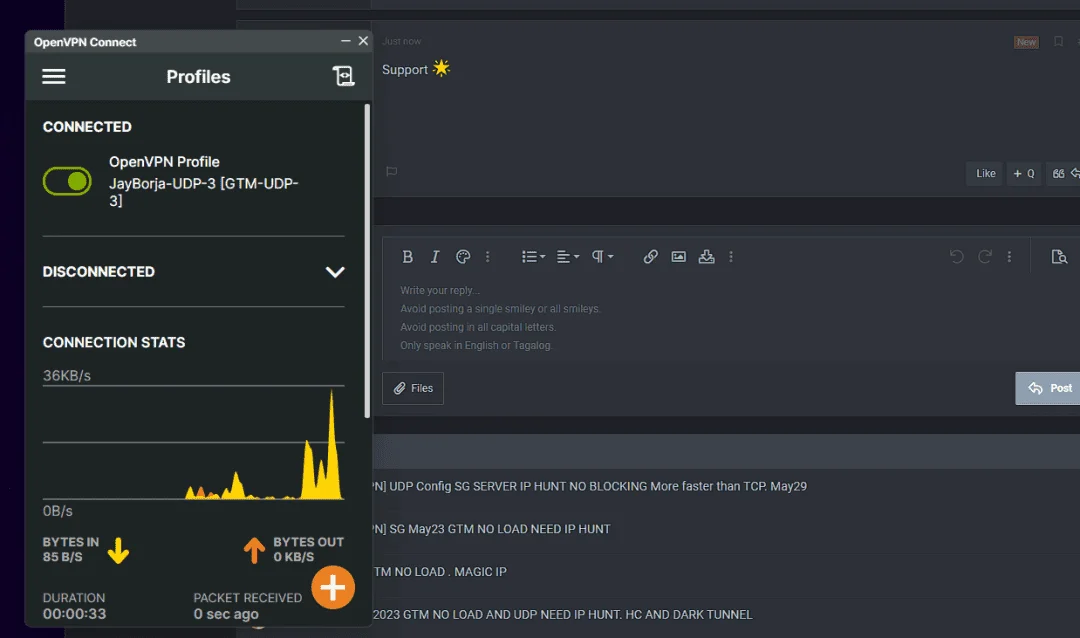1080x638 pixels.
Task: Click the preview icon in editor toolbar
Action: (1059, 257)
